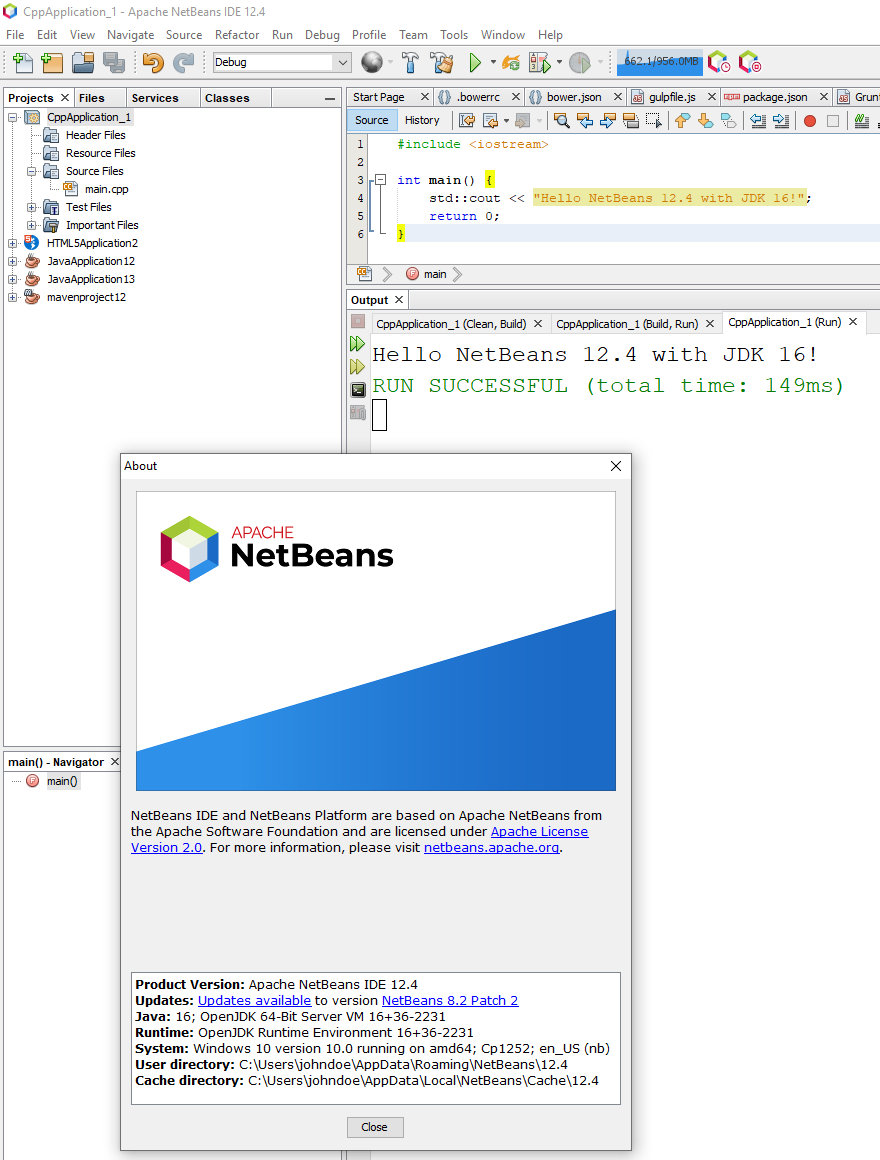Image resolution: width=880 pixels, height=1160 pixels.
Task: Click the Save All toolbar icon
Action: pyautogui.click(x=114, y=63)
